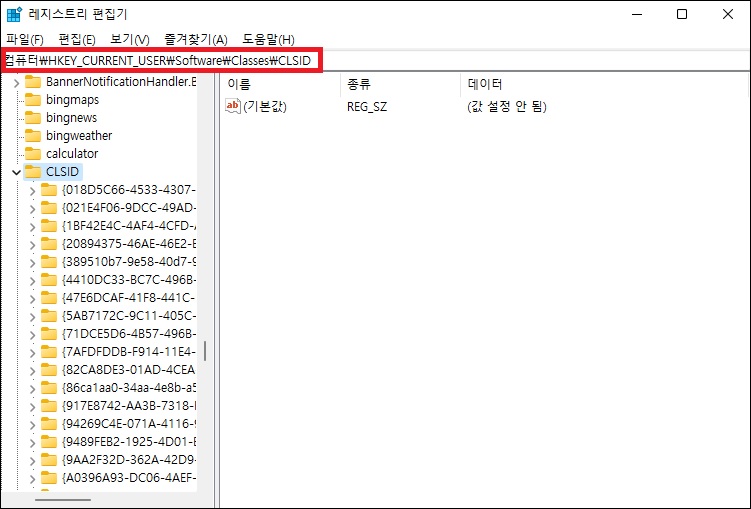The image size is (751, 509).
Task: Expand the {4410DC33-BC7C-496B- key
Action: click(x=32, y=281)
